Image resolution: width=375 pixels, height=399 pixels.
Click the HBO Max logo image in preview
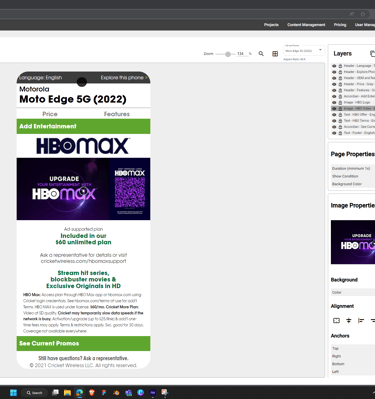[x=83, y=146]
